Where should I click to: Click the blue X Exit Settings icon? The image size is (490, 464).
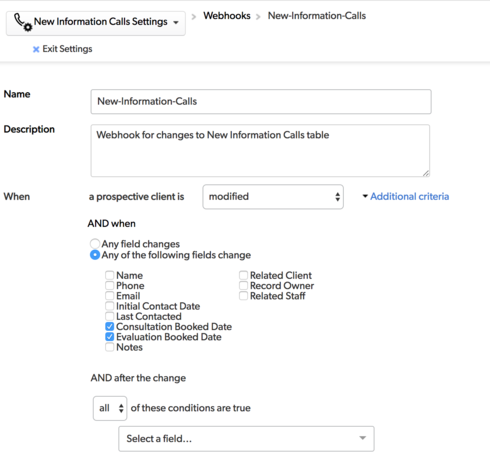click(36, 49)
